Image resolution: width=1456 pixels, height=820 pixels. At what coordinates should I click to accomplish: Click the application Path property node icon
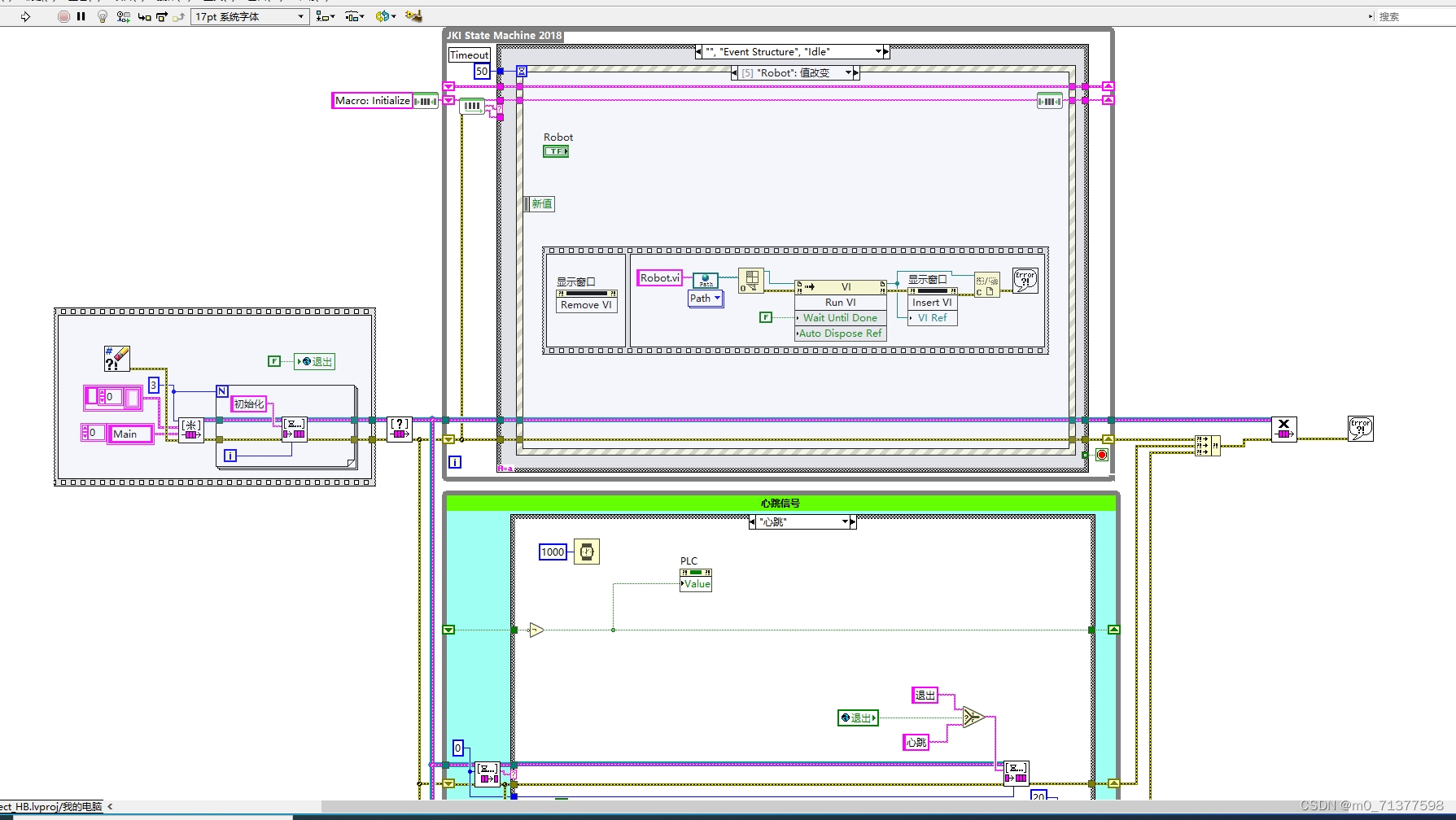706,281
